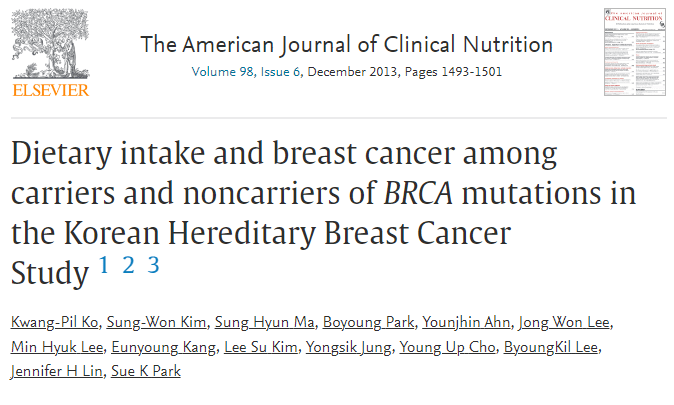674x405 pixels.
Task: Open footnote 1 beside the title
Action: [x=105, y=265]
